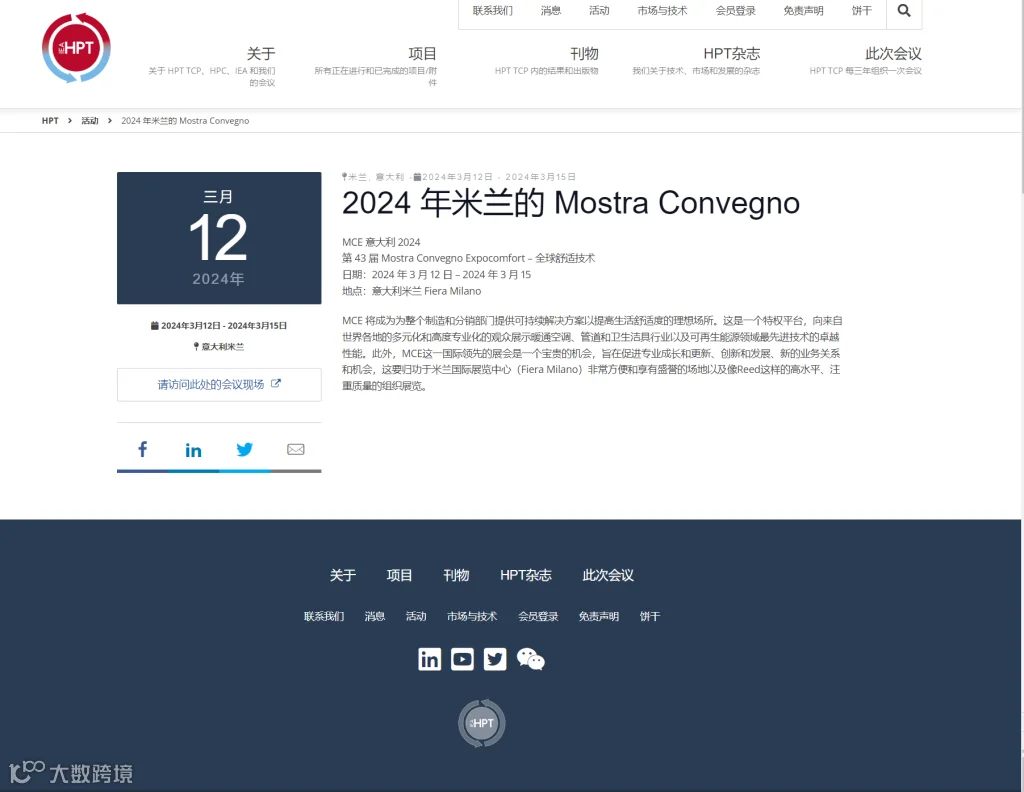Open footer 关于 link
1024x792 pixels.
[343, 575]
